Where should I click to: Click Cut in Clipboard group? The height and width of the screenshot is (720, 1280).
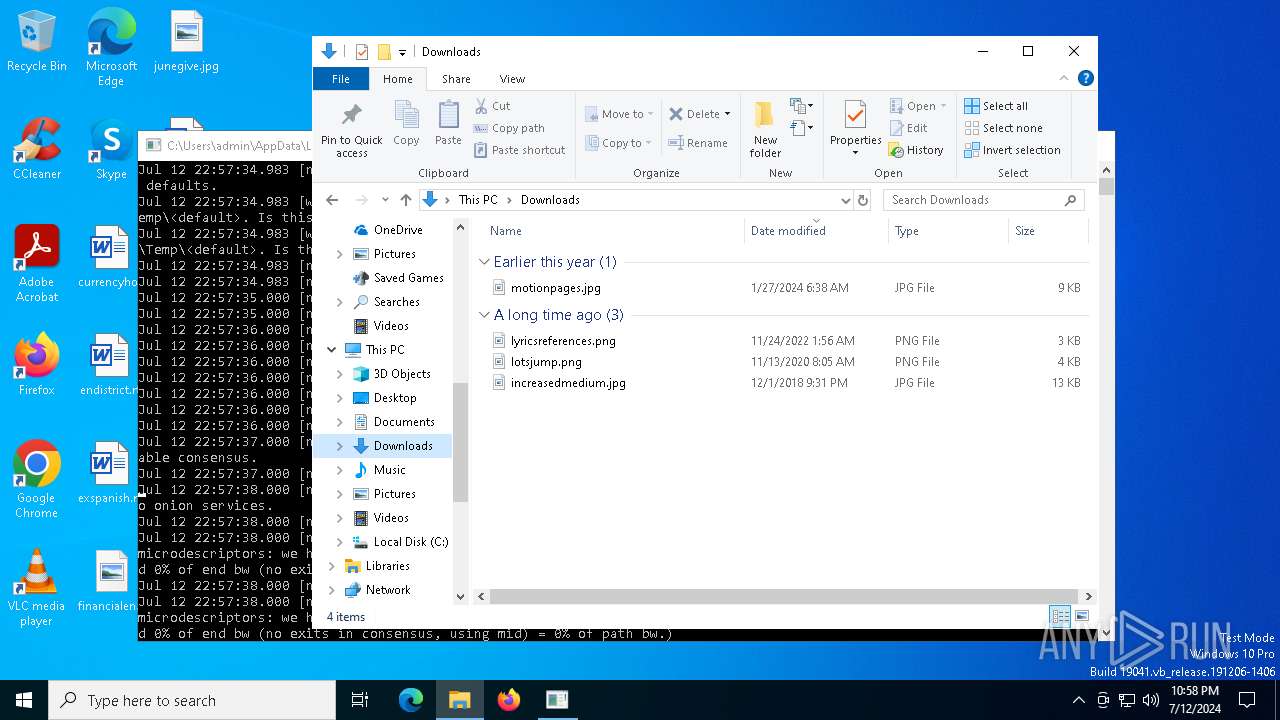pyautogui.click(x=492, y=106)
